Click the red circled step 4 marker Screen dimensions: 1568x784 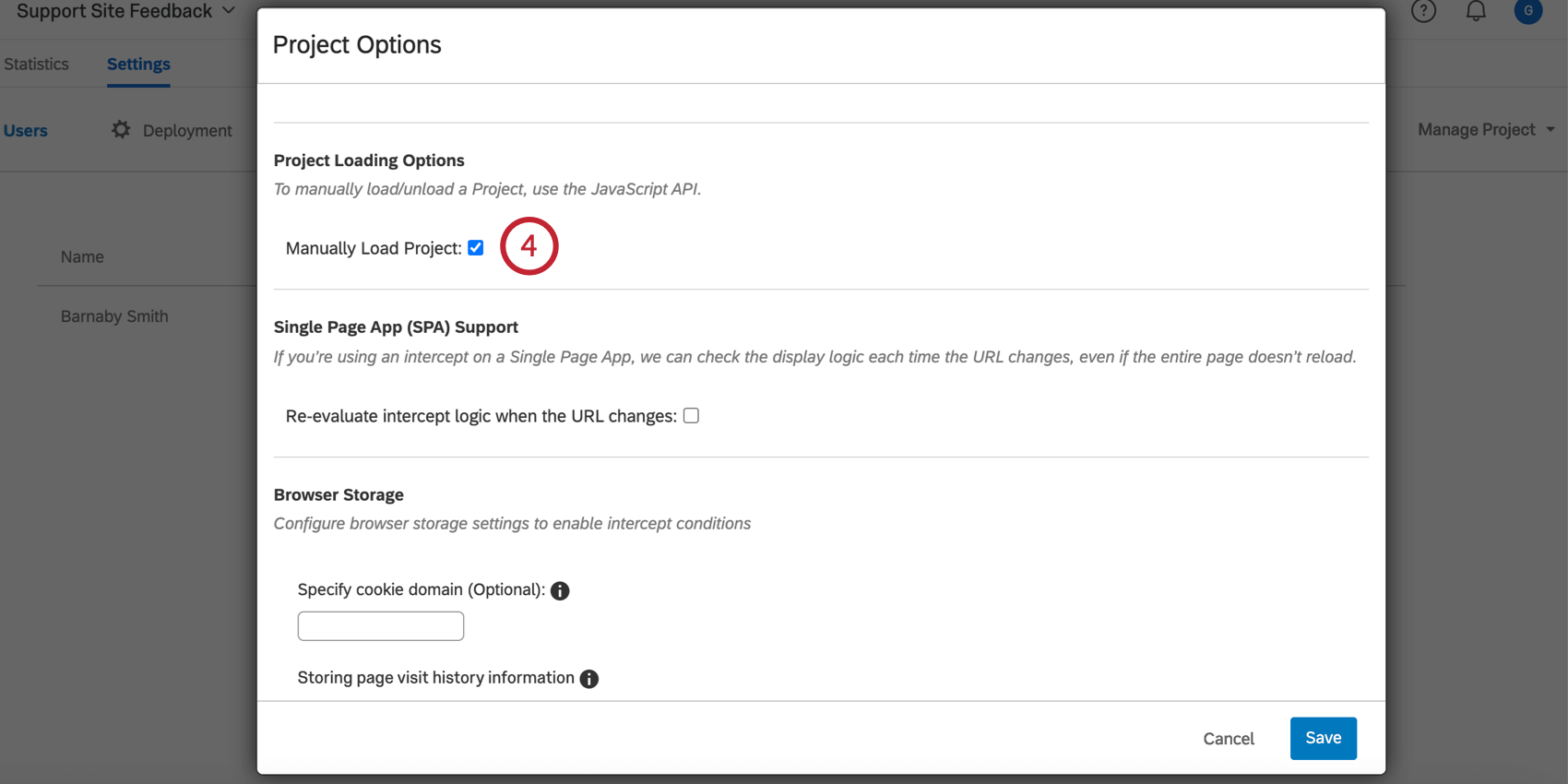[529, 246]
